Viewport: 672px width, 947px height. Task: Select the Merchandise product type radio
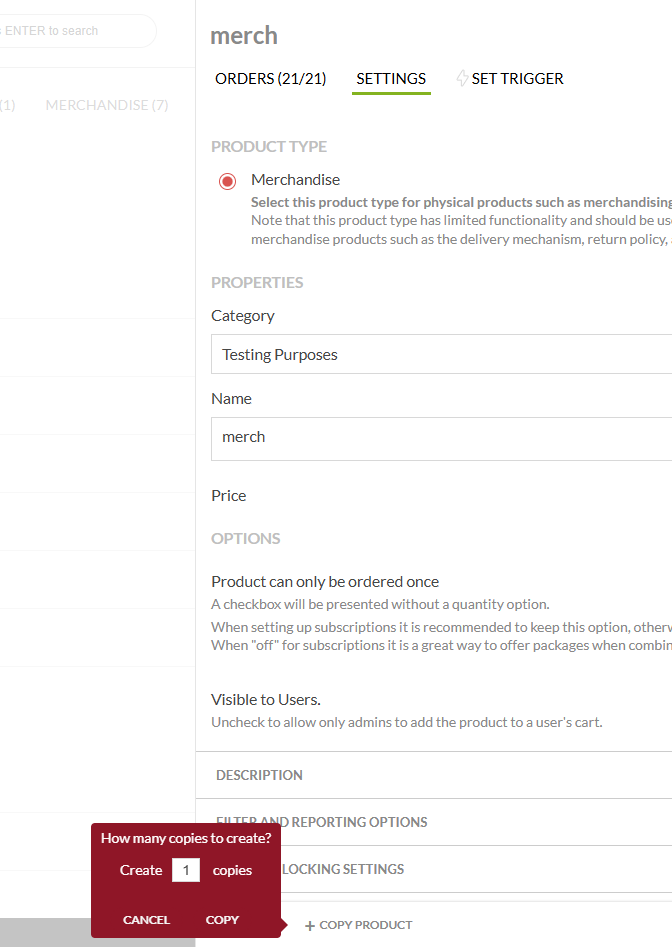click(x=227, y=181)
